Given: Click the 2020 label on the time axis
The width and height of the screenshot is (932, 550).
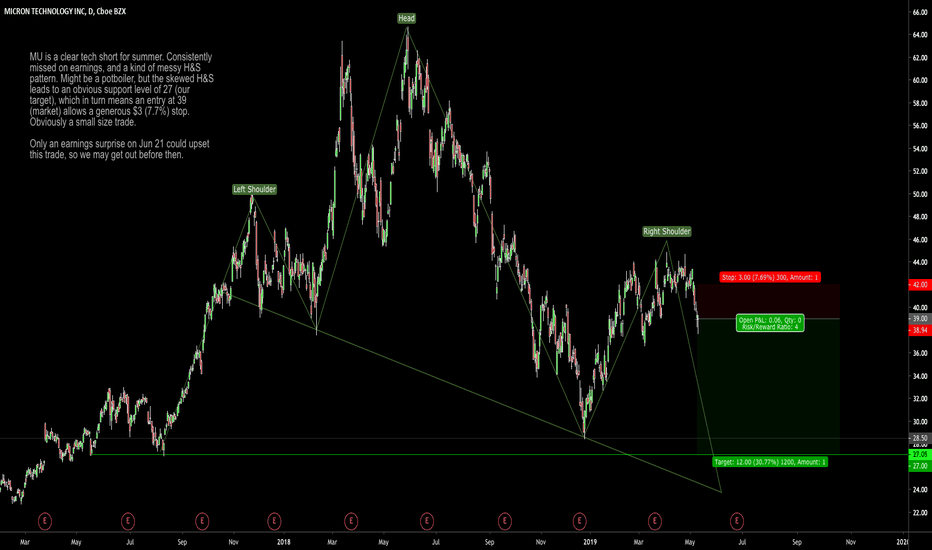Looking at the screenshot, I should pyautogui.click(x=902, y=542).
